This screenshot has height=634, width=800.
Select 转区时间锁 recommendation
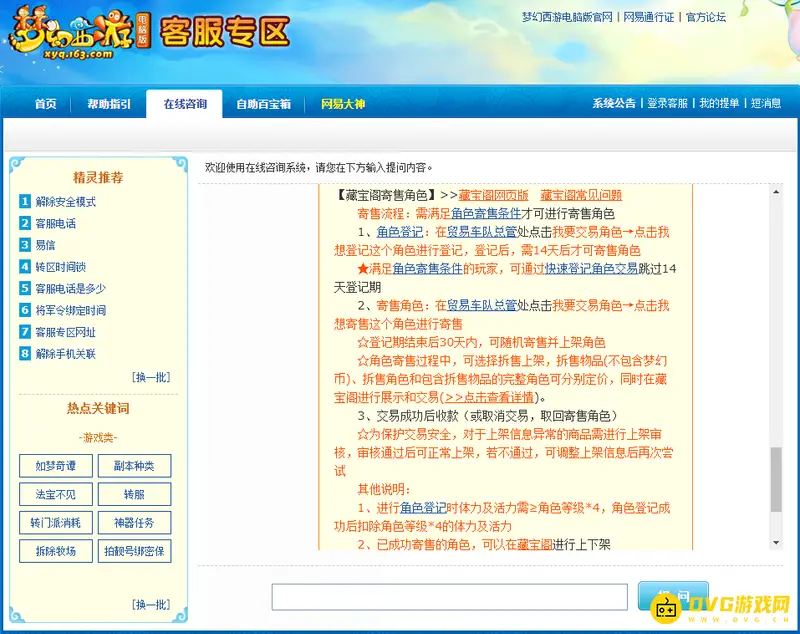tap(61, 267)
